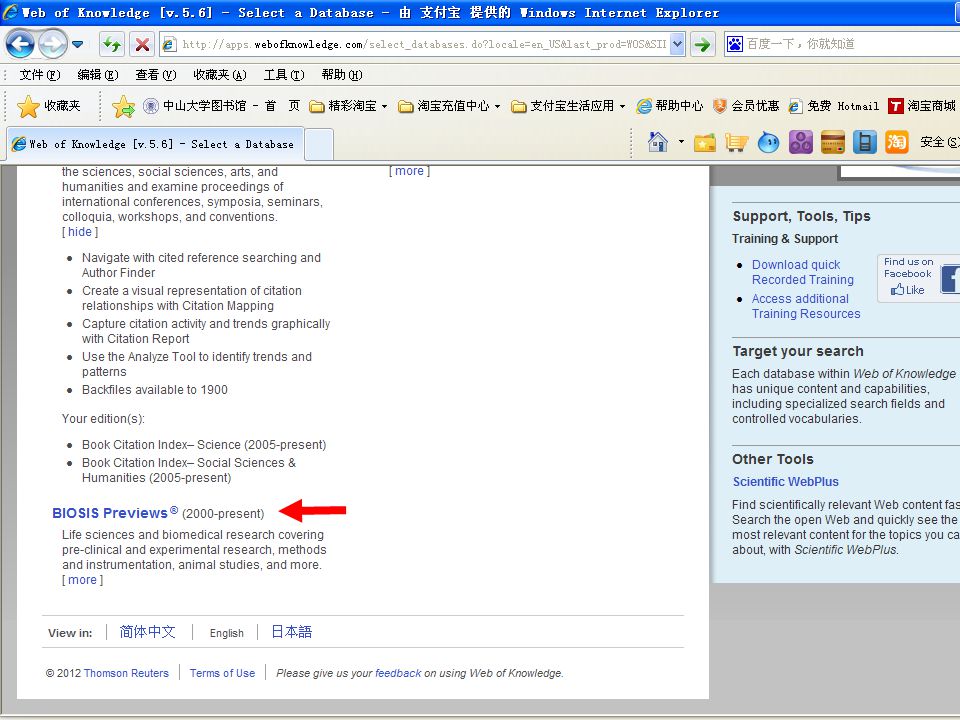Open the Terms of Use link
This screenshot has height=720, width=960.
click(x=222, y=673)
